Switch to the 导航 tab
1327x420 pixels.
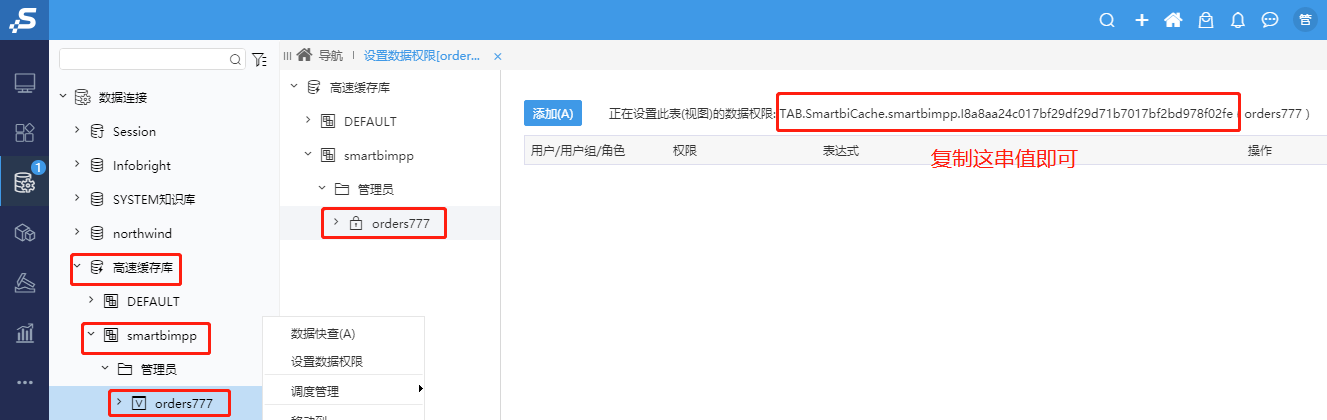[x=330, y=56]
